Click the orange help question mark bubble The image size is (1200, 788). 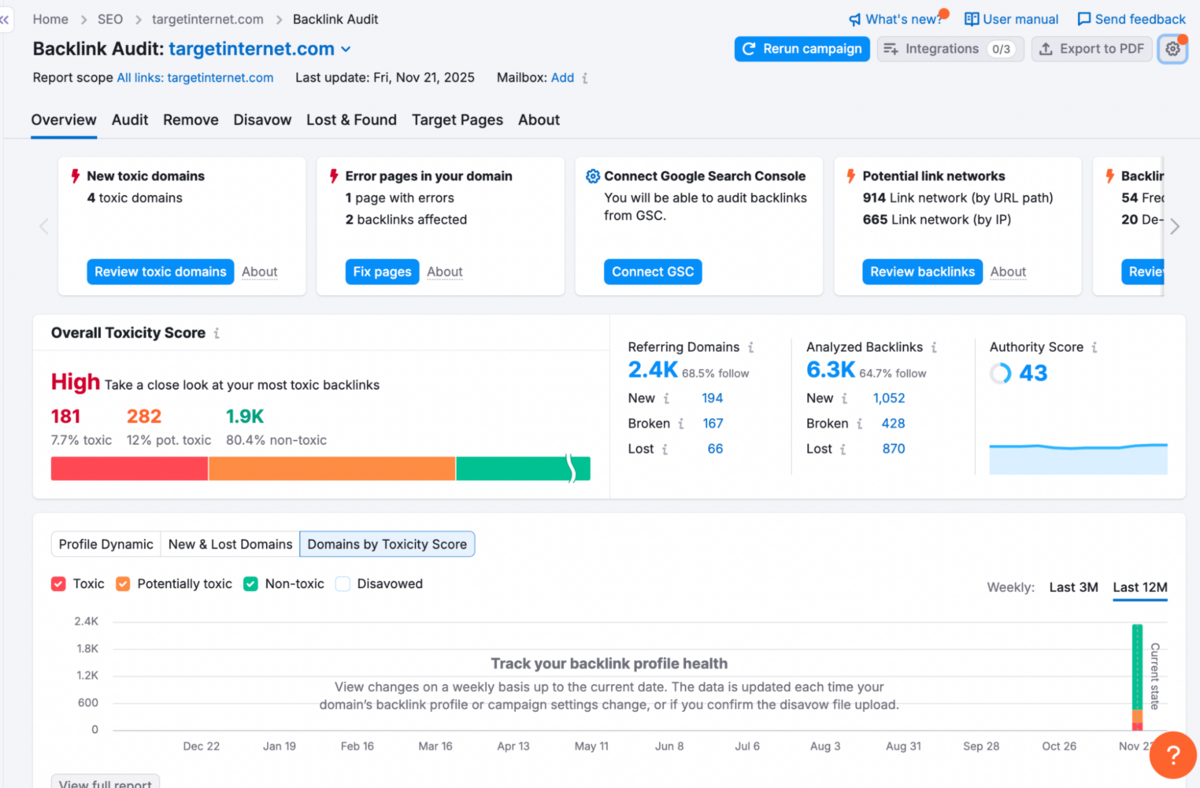click(x=1173, y=755)
